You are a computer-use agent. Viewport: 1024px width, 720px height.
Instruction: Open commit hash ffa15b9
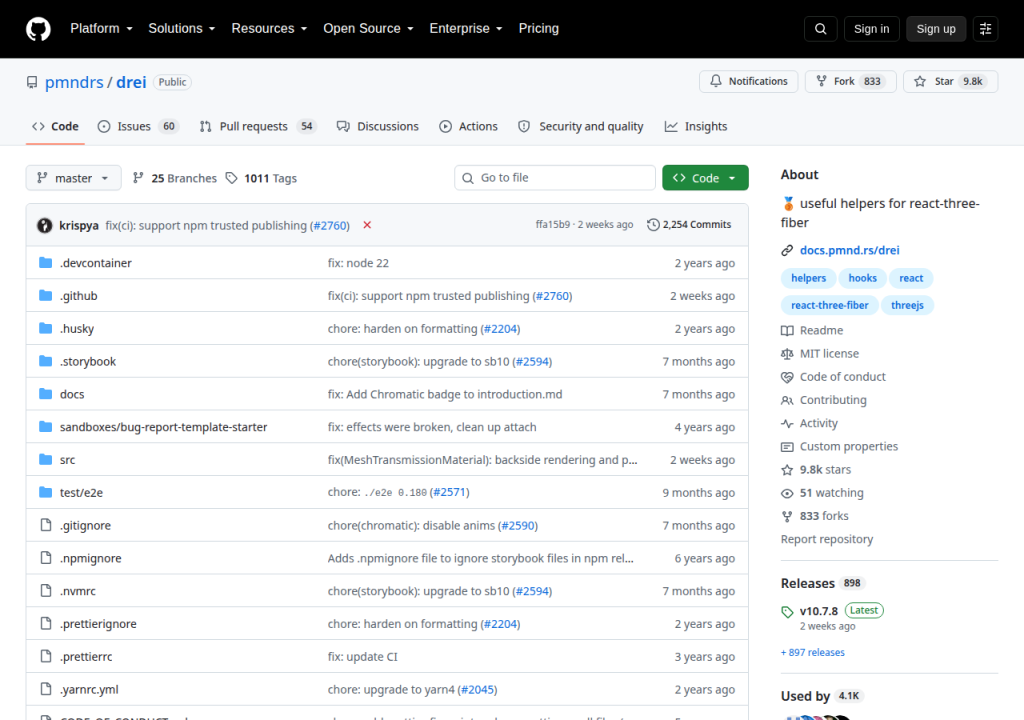tap(552, 224)
